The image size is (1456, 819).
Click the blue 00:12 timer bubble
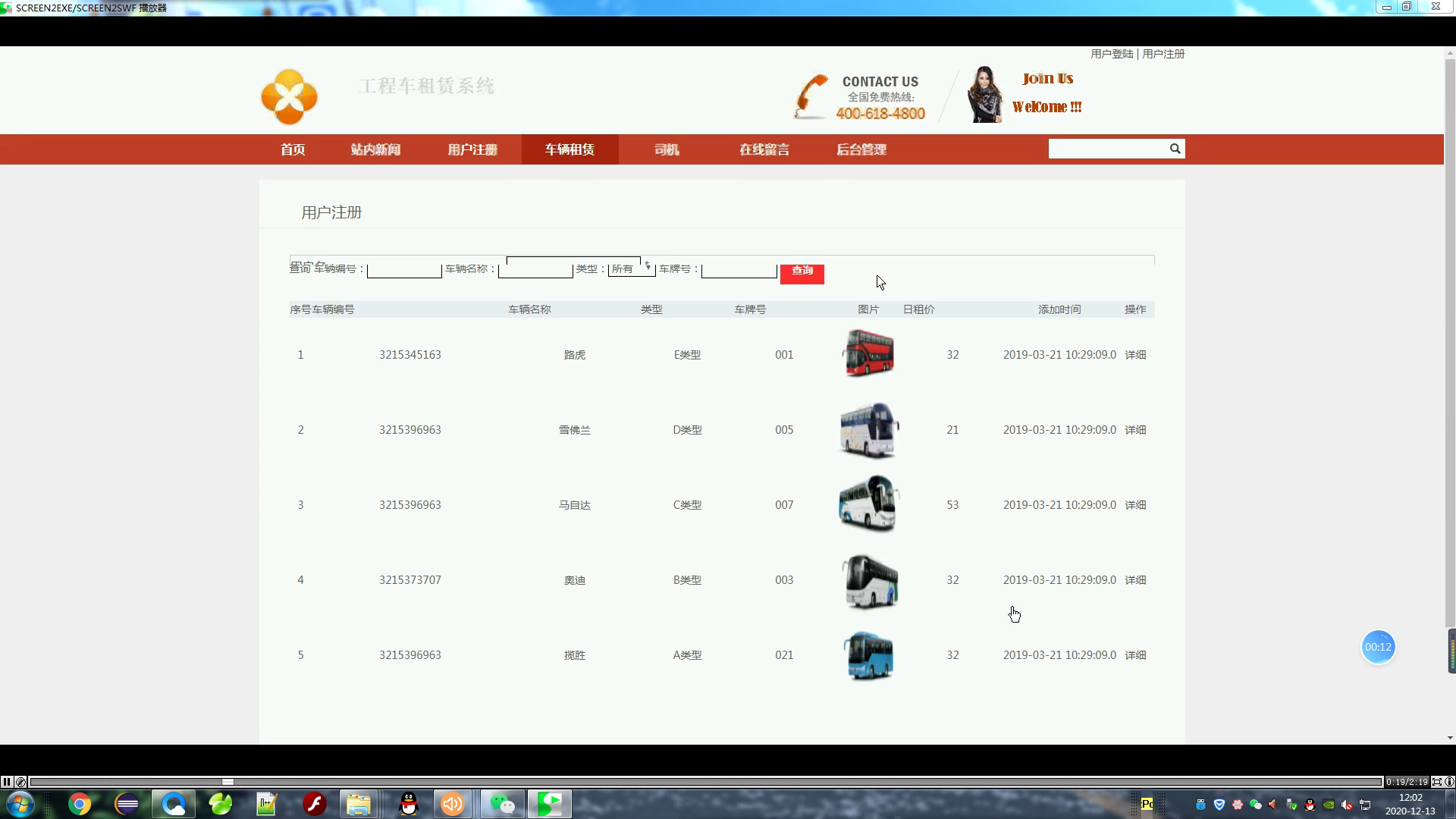[x=1378, y=647]
